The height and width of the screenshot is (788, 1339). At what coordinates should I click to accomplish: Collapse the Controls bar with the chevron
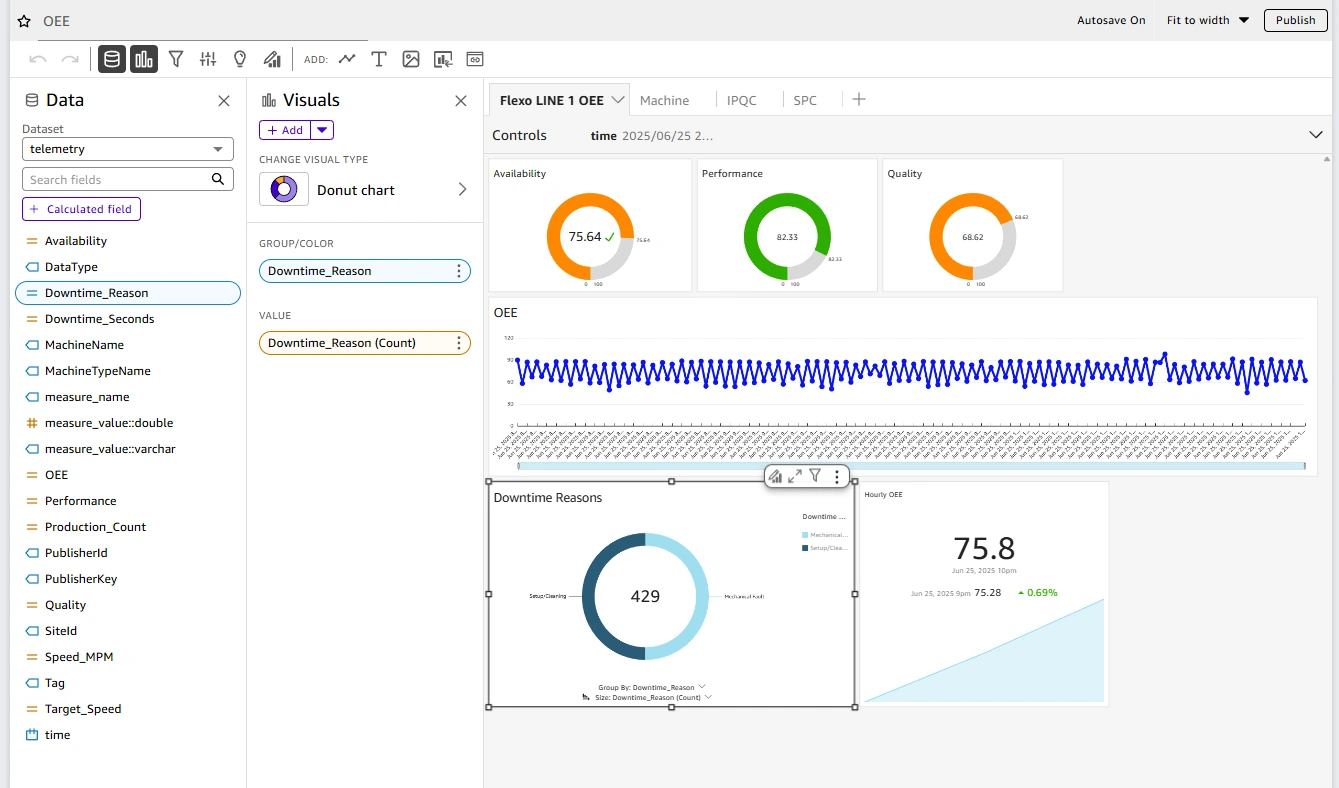coord(1317,135)
